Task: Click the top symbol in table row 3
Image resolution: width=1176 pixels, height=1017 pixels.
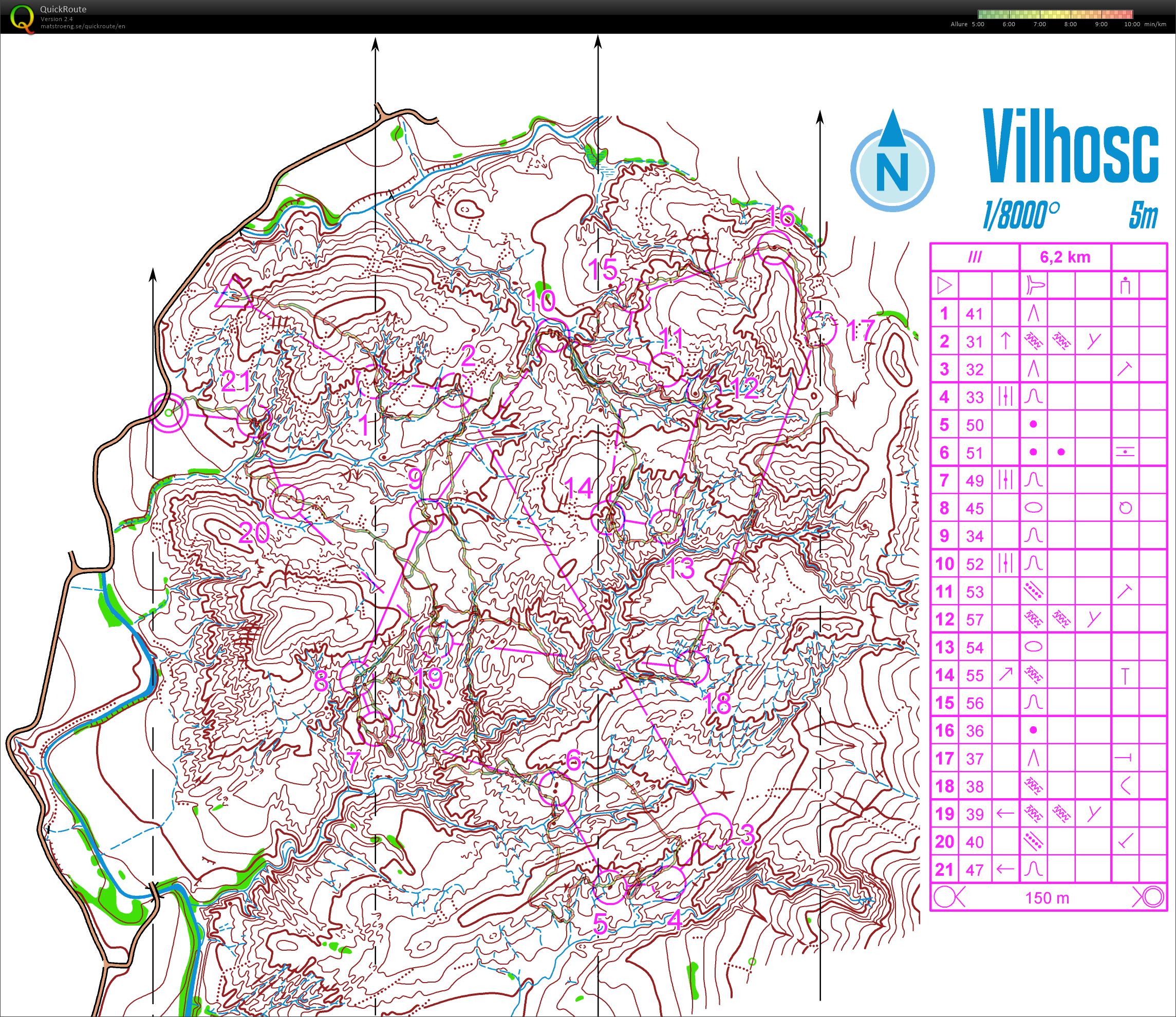Action: click(1125, 369)
